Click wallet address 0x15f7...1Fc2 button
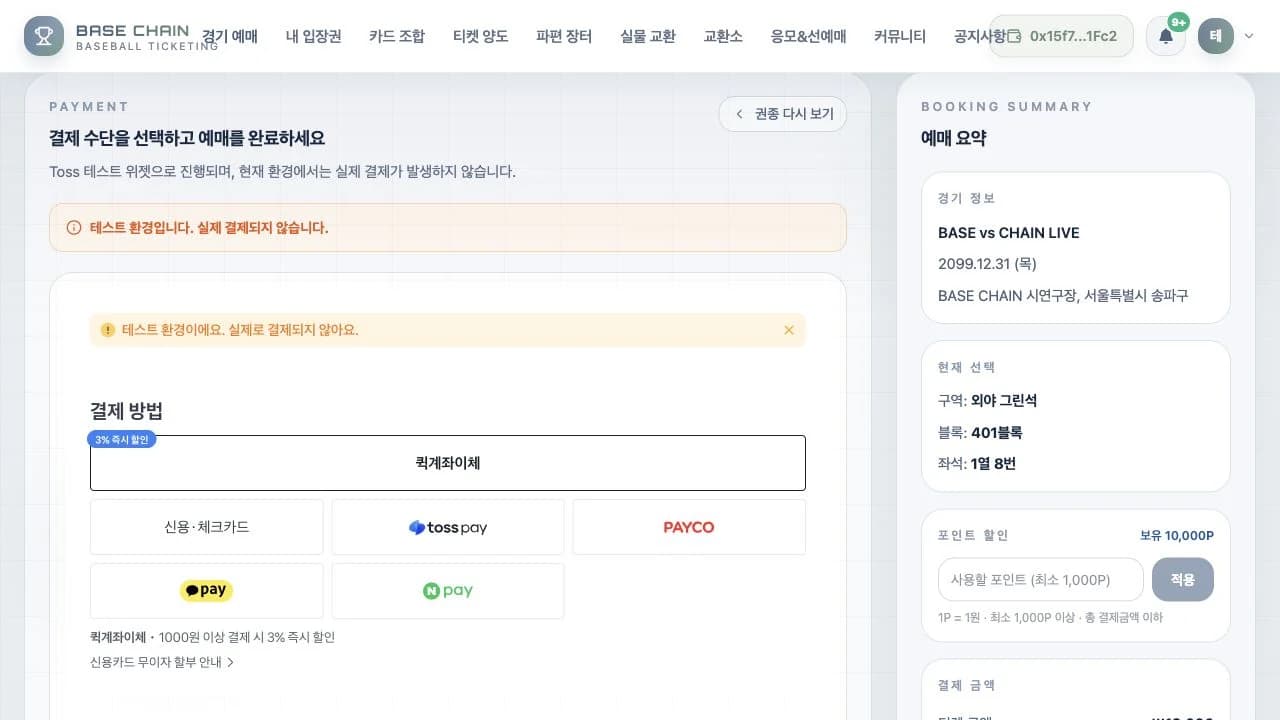1280x720 pixels. click(1061, 36)
